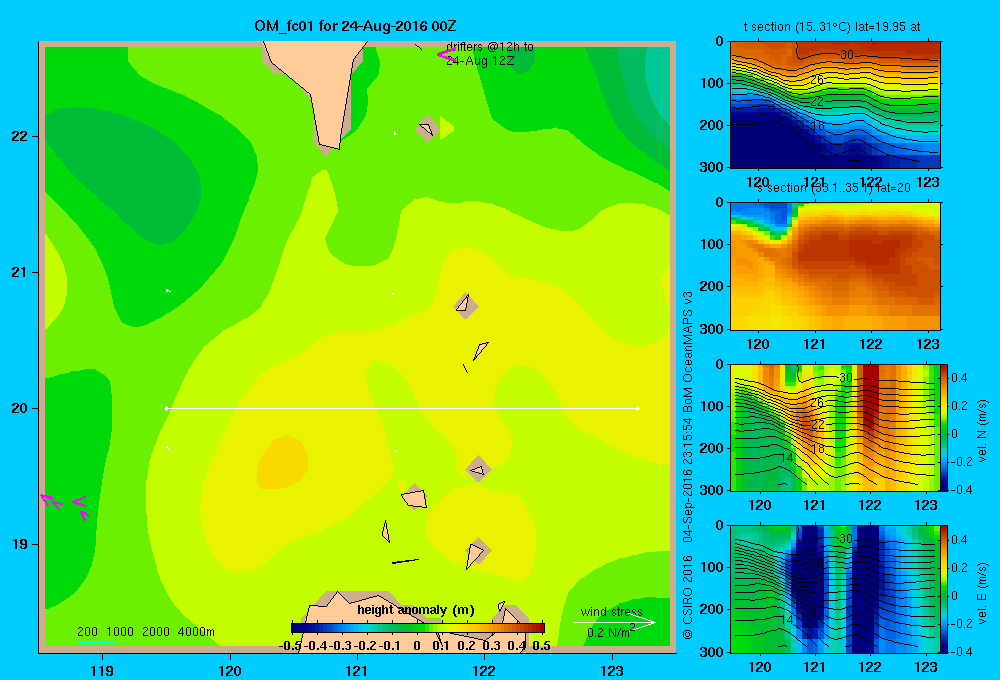
Task: Click the eastern endpoint of the white section line
Action: click(x=638, y=408)
